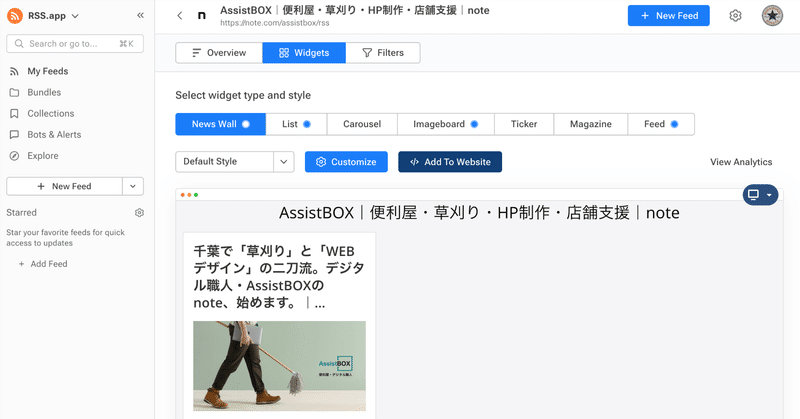Click the Explore compass icon
The width and height of the screenshot is (800, 419).
click(14, 156)
